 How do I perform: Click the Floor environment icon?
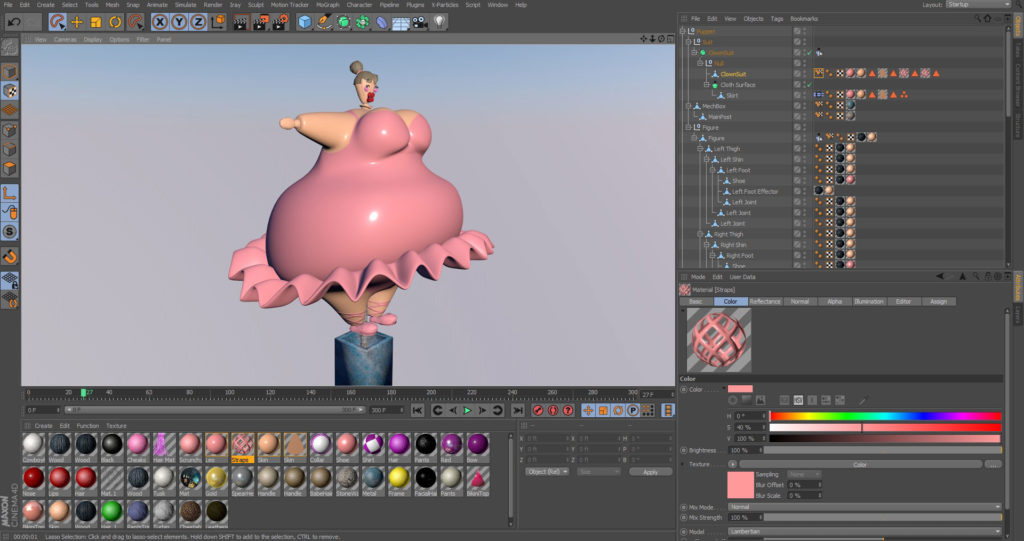[400, 22]
